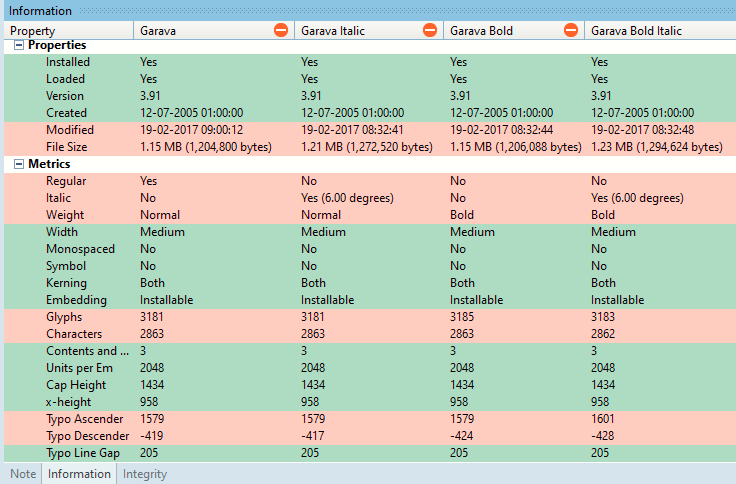Click modified time 19-02-2017 09:00:12
Image resolution: width=736 pixels, height=484 pixels.
pyautogui.click(x=192, y=130)
